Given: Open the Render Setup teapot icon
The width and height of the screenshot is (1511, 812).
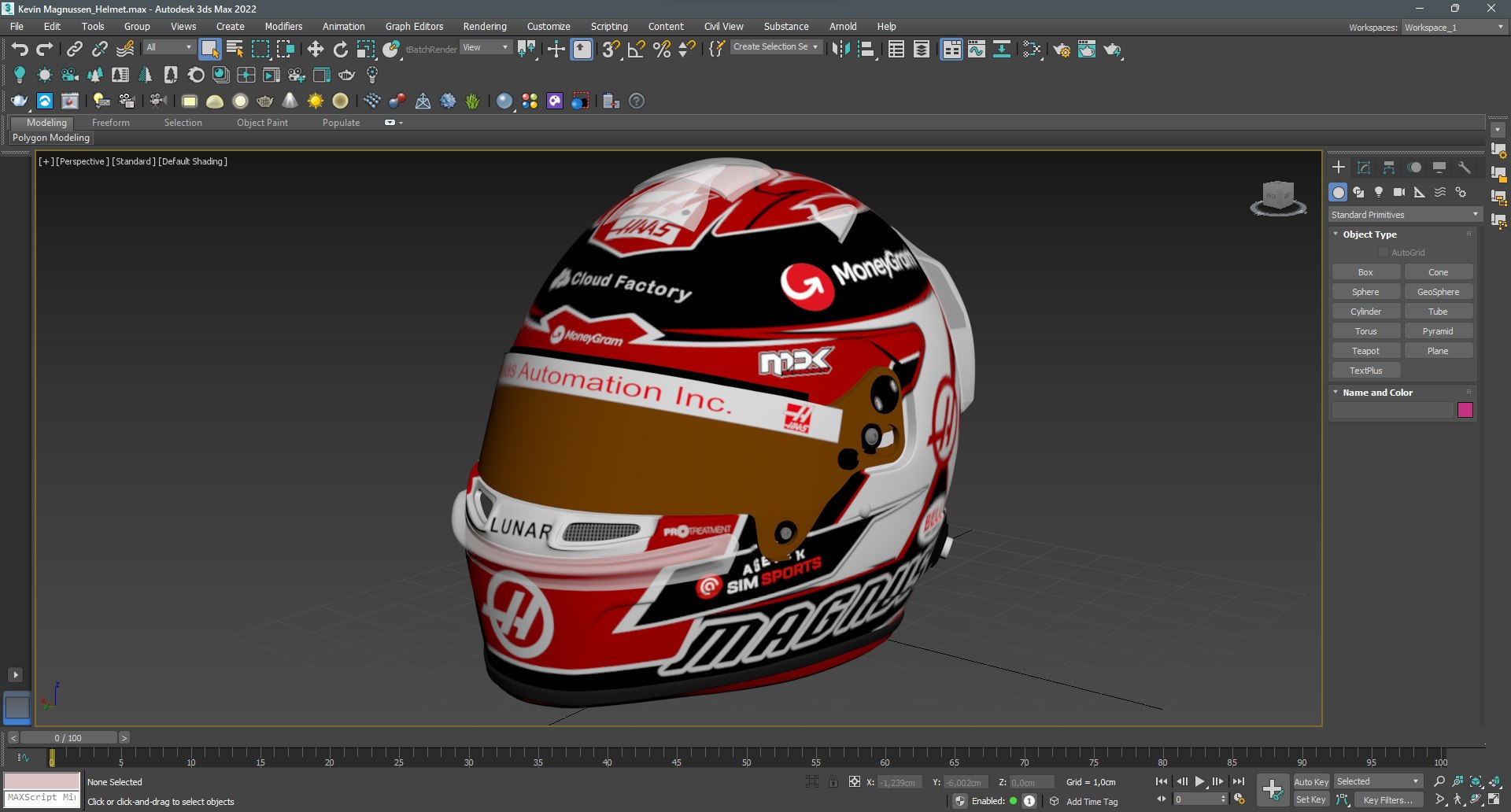Looking at the screenshot, I should tap(1061, 50).
